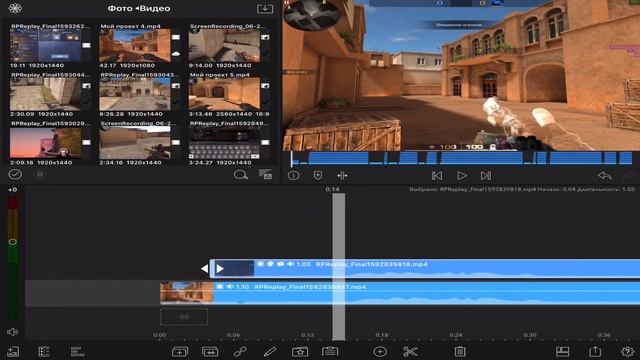Delete the selected clip with the trash icon
The image size is (640, 360).
pyautogui.click(x=460, y=351)
